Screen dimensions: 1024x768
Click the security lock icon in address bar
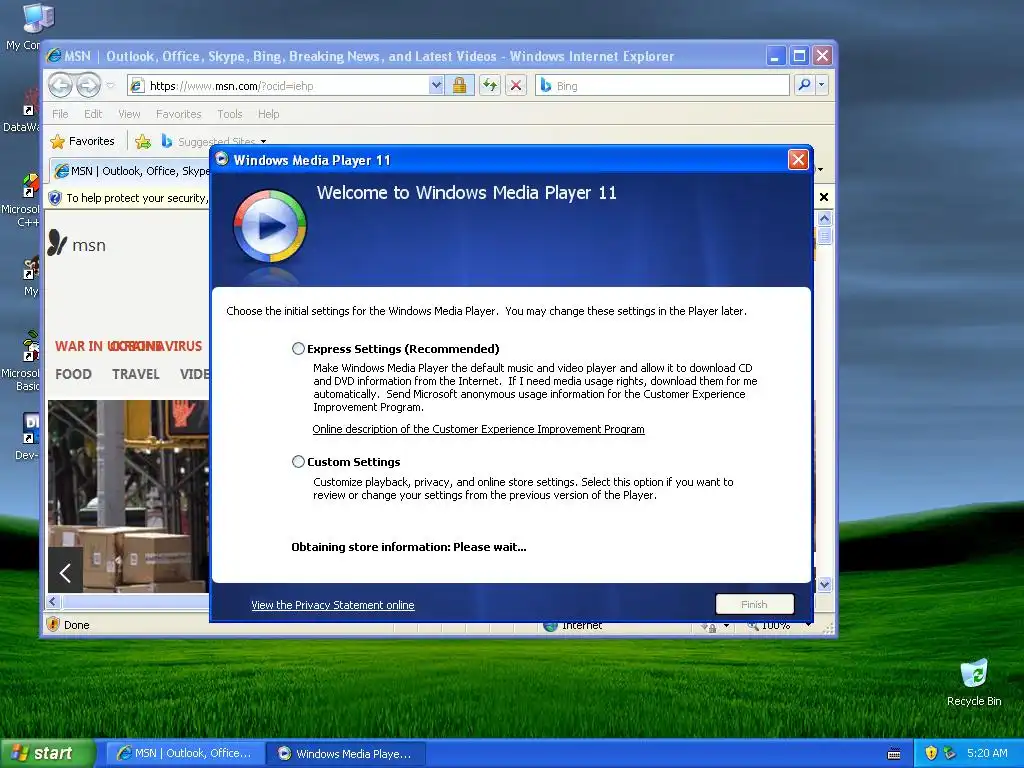click(460, 85)
